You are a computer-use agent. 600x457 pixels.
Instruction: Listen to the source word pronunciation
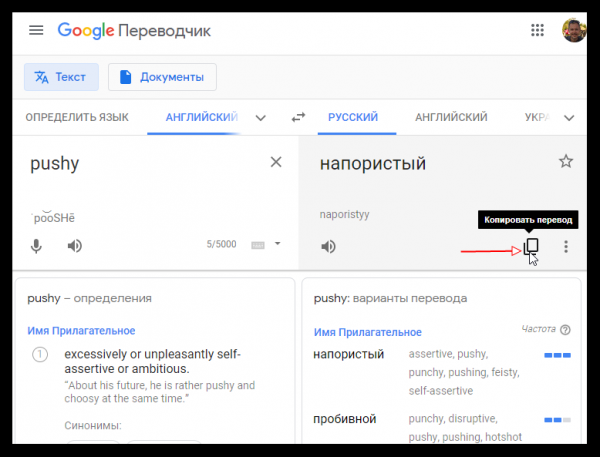coord(74,245)
